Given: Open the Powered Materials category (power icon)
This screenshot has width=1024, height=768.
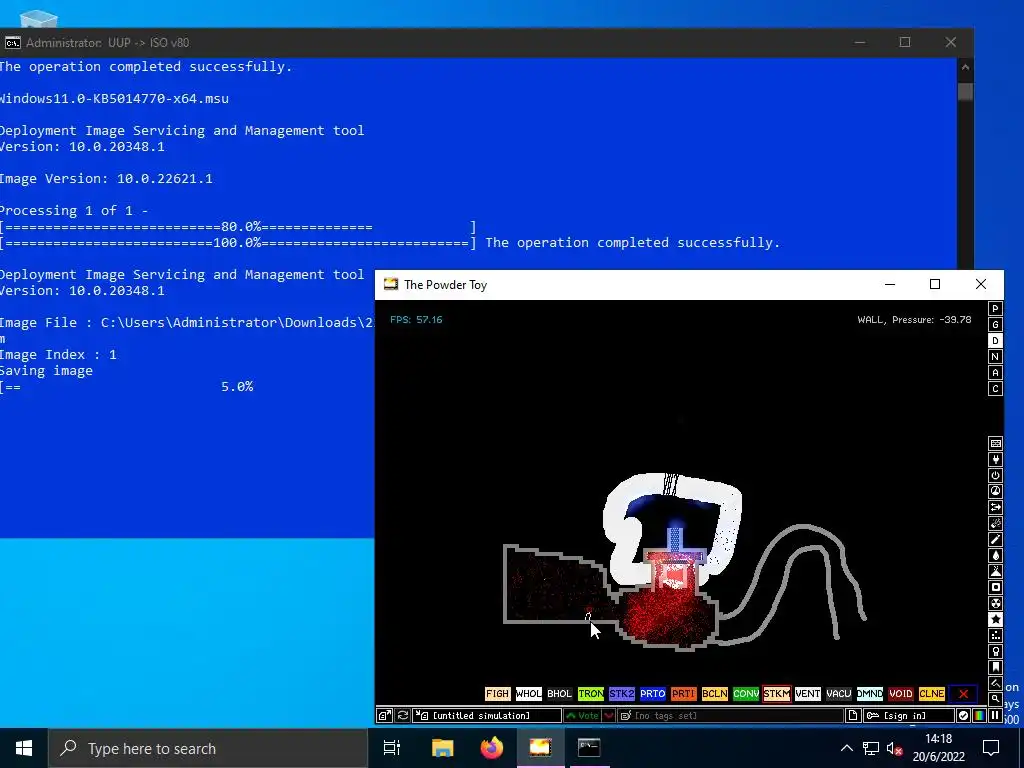Looking at the screenshot, I should pos(995,475).
